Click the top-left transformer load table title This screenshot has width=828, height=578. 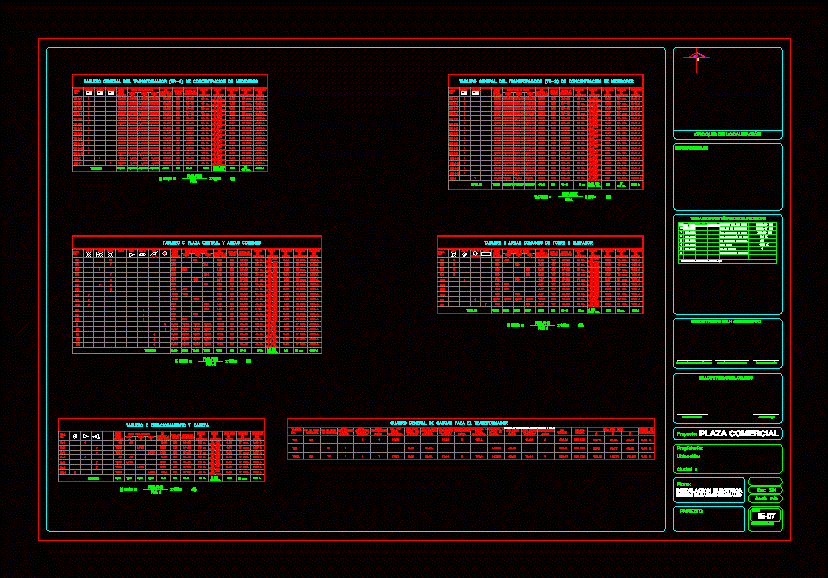point(169,80)
